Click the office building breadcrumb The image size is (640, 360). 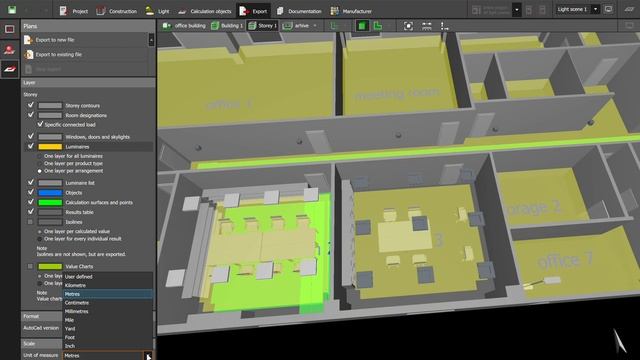(184, 26)
